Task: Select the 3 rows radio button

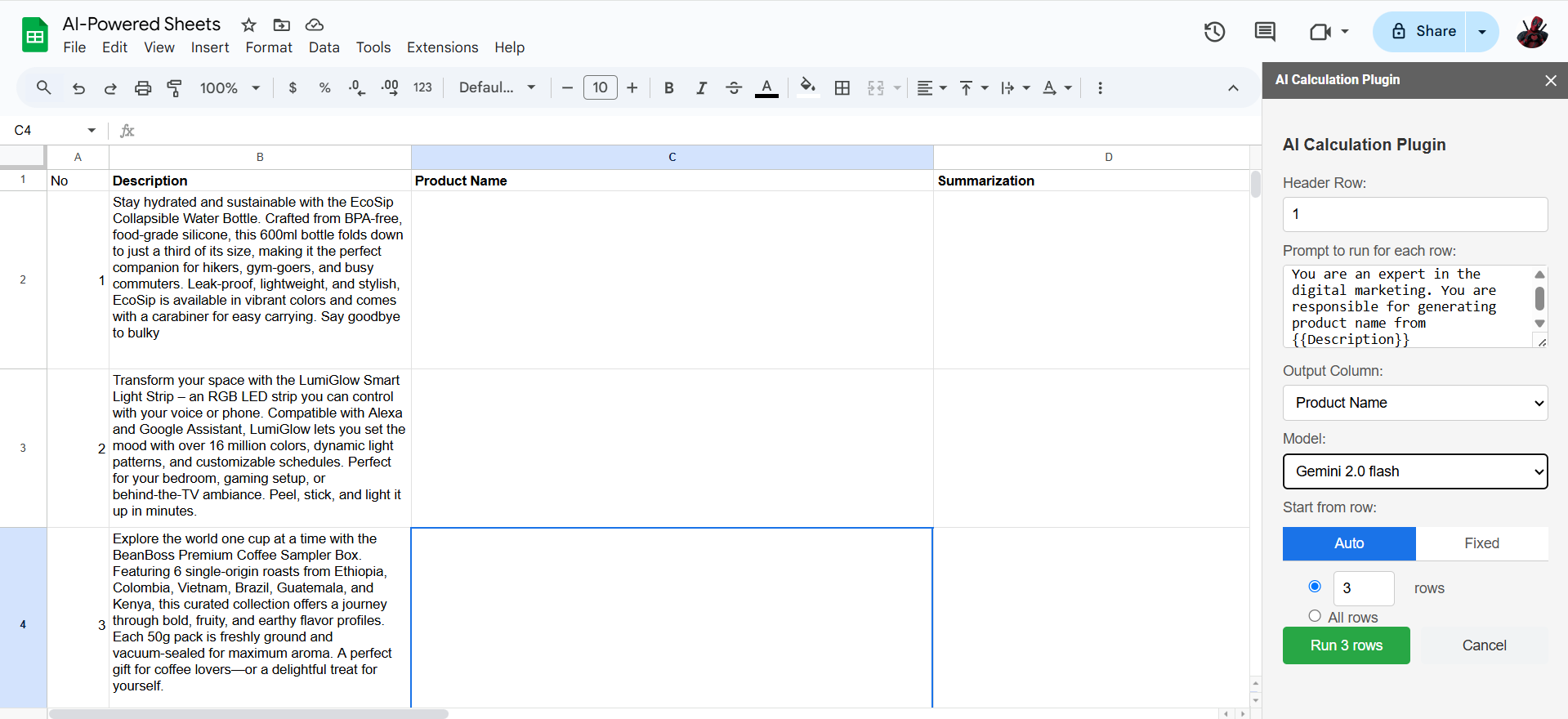Action: [x=1315, y=586]
